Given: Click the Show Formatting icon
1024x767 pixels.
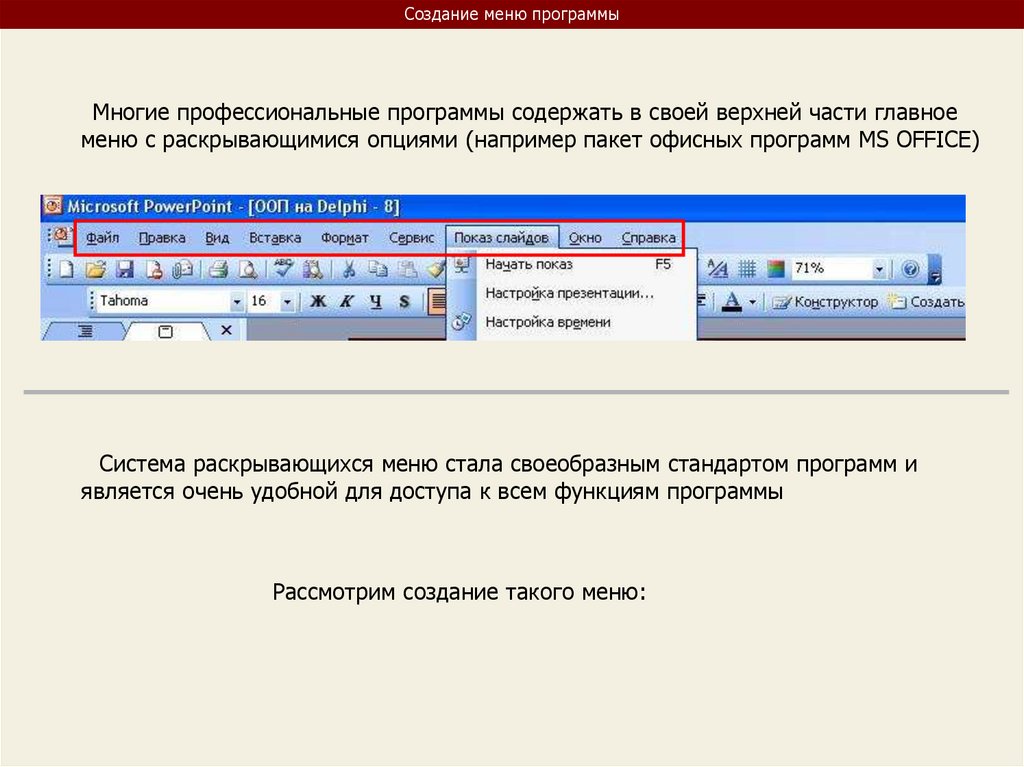Looking at the screenshot, I should 717,269.
